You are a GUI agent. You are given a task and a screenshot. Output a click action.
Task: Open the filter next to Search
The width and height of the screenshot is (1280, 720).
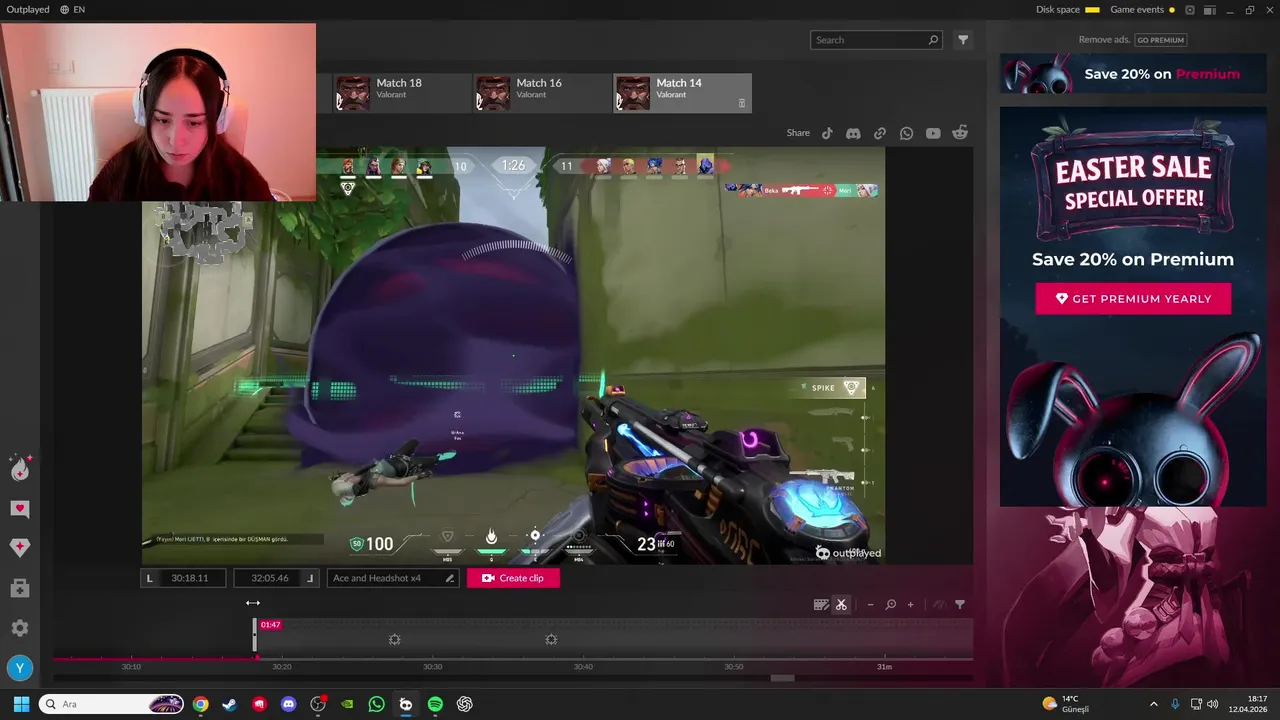(x=963, y=40)
